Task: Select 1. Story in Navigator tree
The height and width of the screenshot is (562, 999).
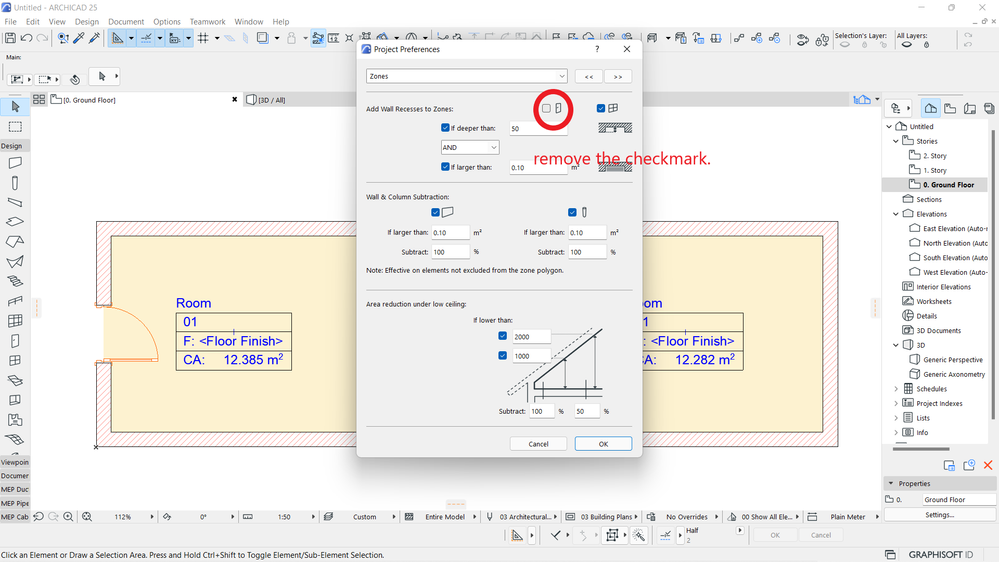Action: [935, 170]
